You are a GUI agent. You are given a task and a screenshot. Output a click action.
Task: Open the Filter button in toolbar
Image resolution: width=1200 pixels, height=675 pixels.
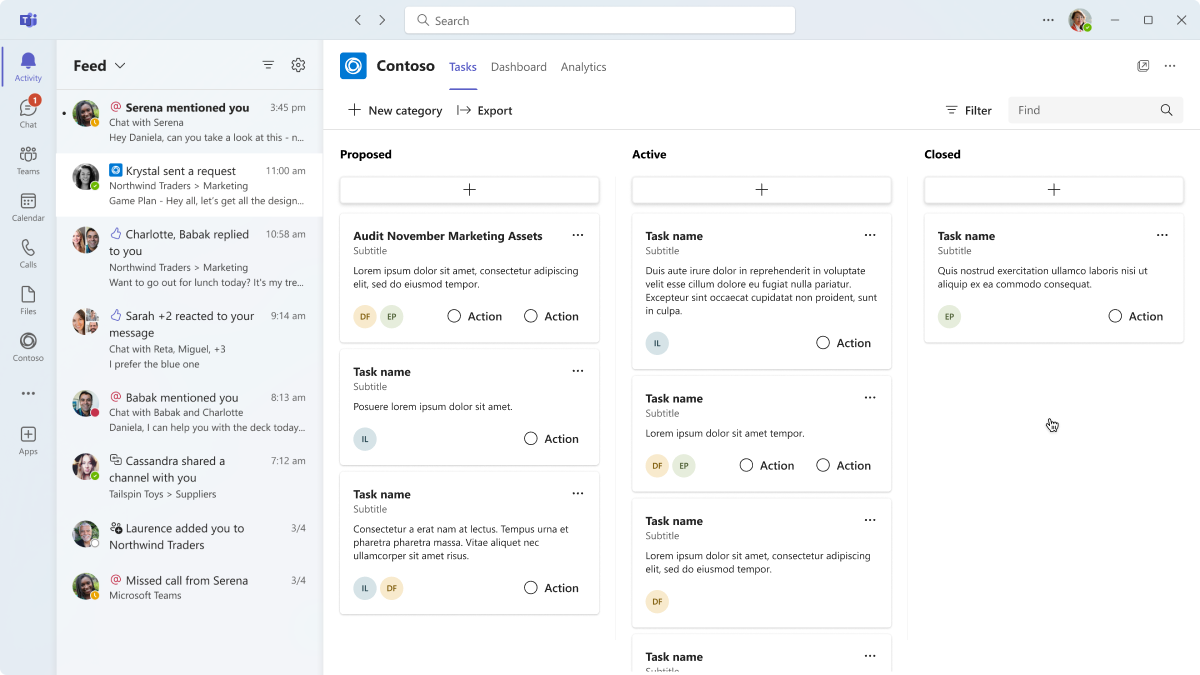pos(968,110)
